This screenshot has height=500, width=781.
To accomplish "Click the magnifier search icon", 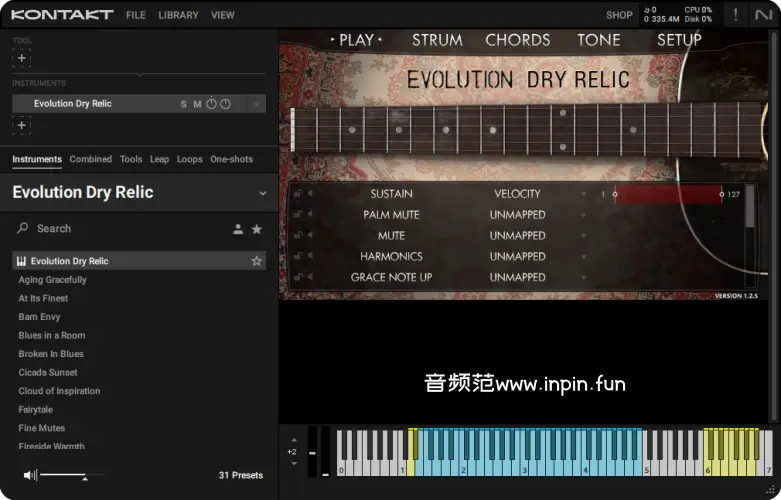I will click(22, 228).
